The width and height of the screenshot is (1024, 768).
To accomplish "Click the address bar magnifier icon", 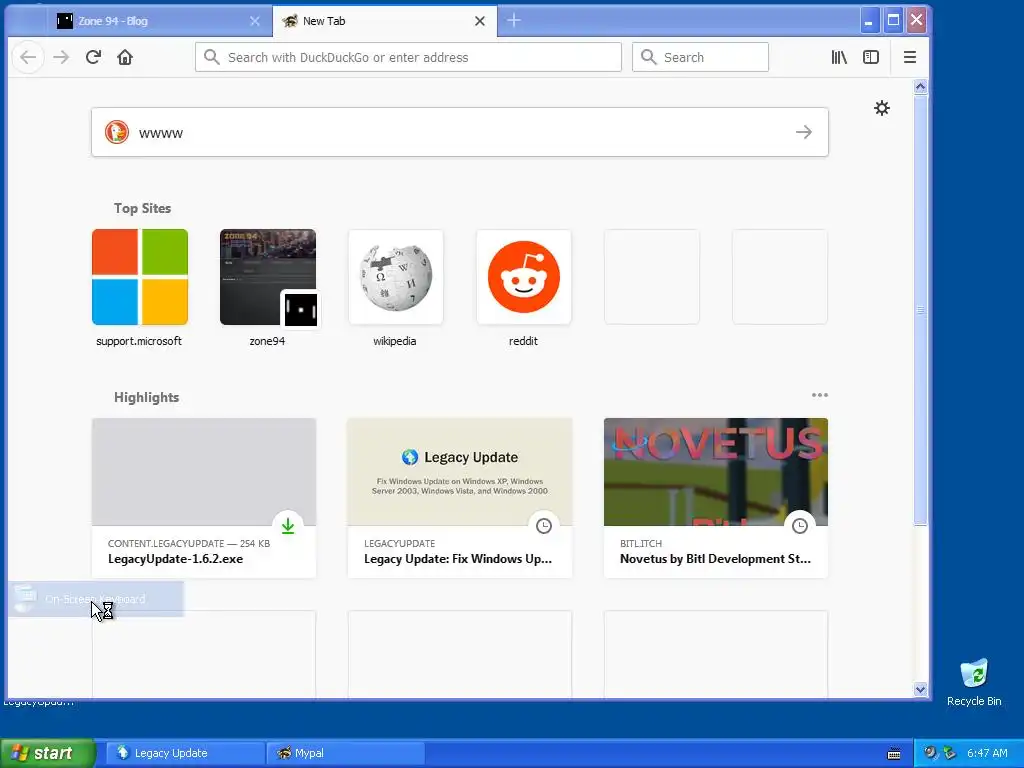I will pyautogui.click(x=212, y=57).
